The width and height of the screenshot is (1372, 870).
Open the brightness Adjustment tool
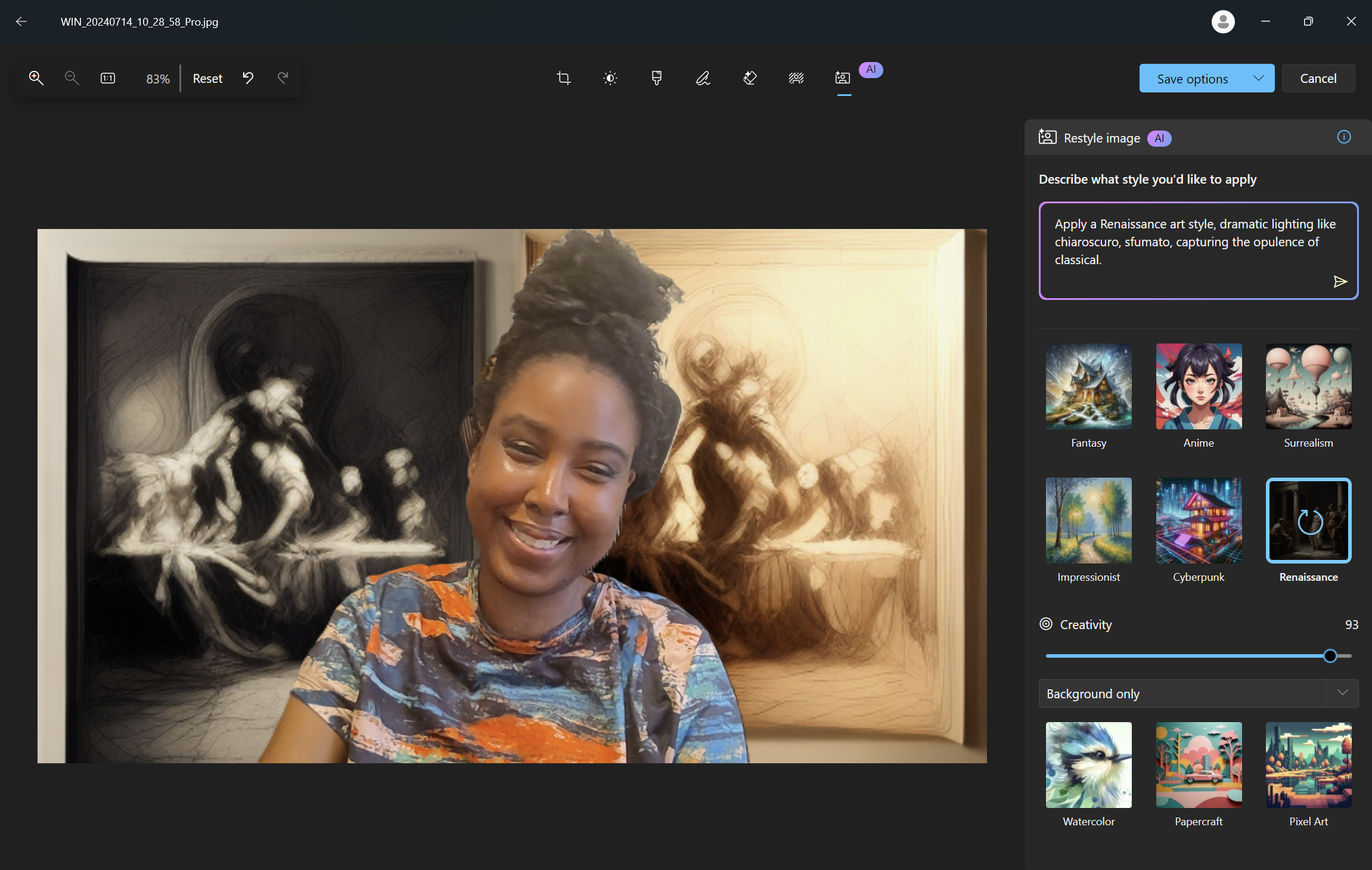pos(610,78)
